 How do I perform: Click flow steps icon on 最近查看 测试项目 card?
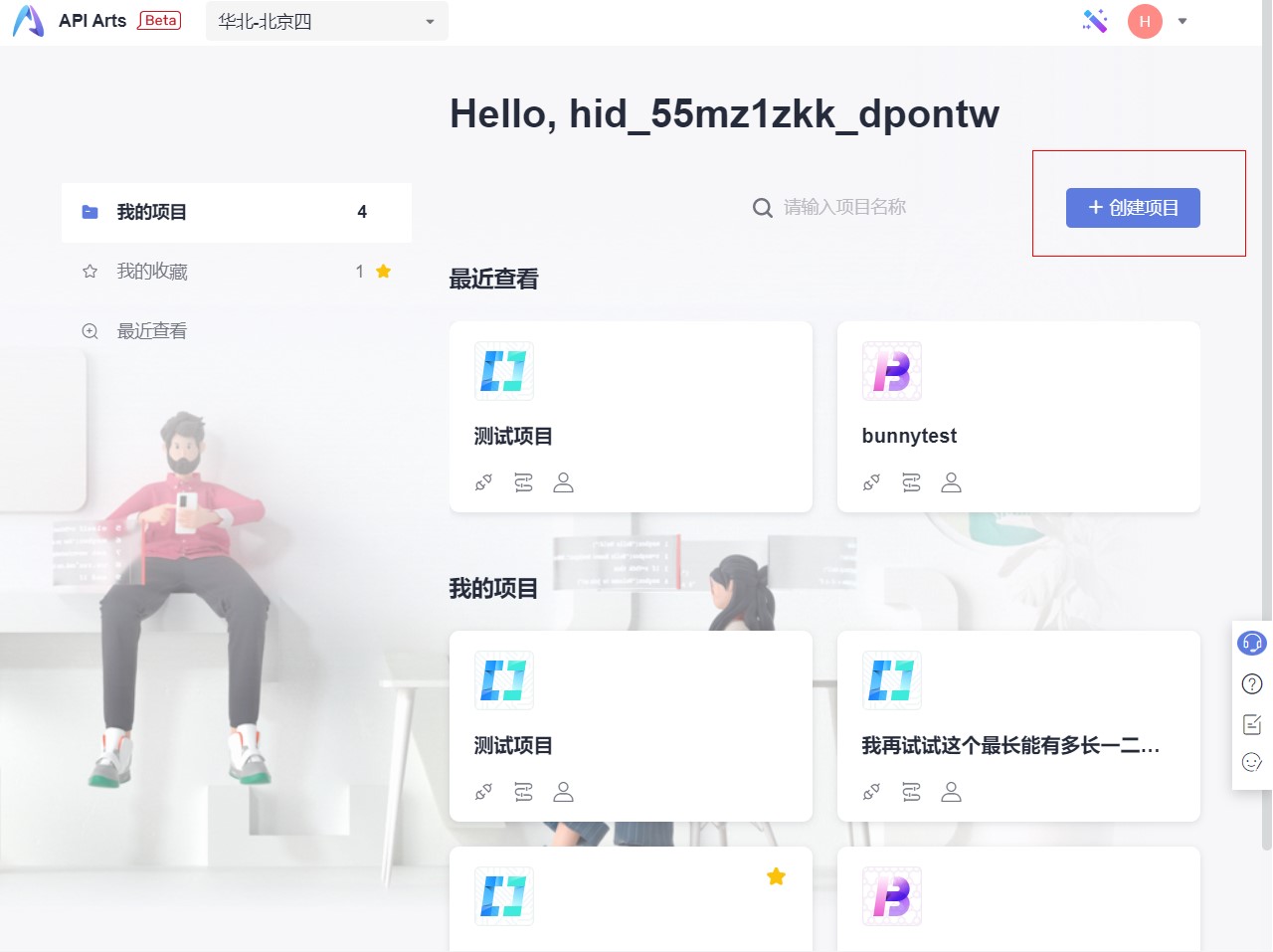524,482
